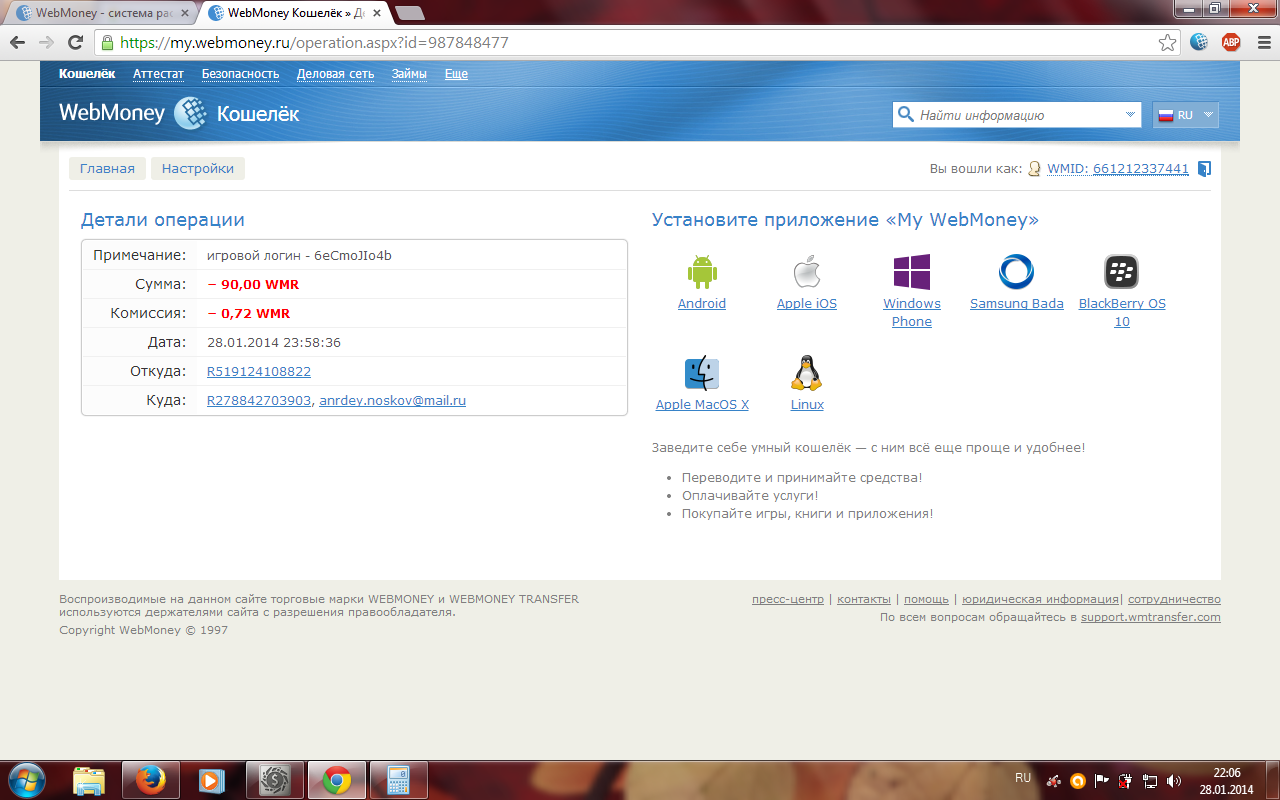
Task: Open the Windows Start button
Action: pyautogui.click(x=27, y=778)
